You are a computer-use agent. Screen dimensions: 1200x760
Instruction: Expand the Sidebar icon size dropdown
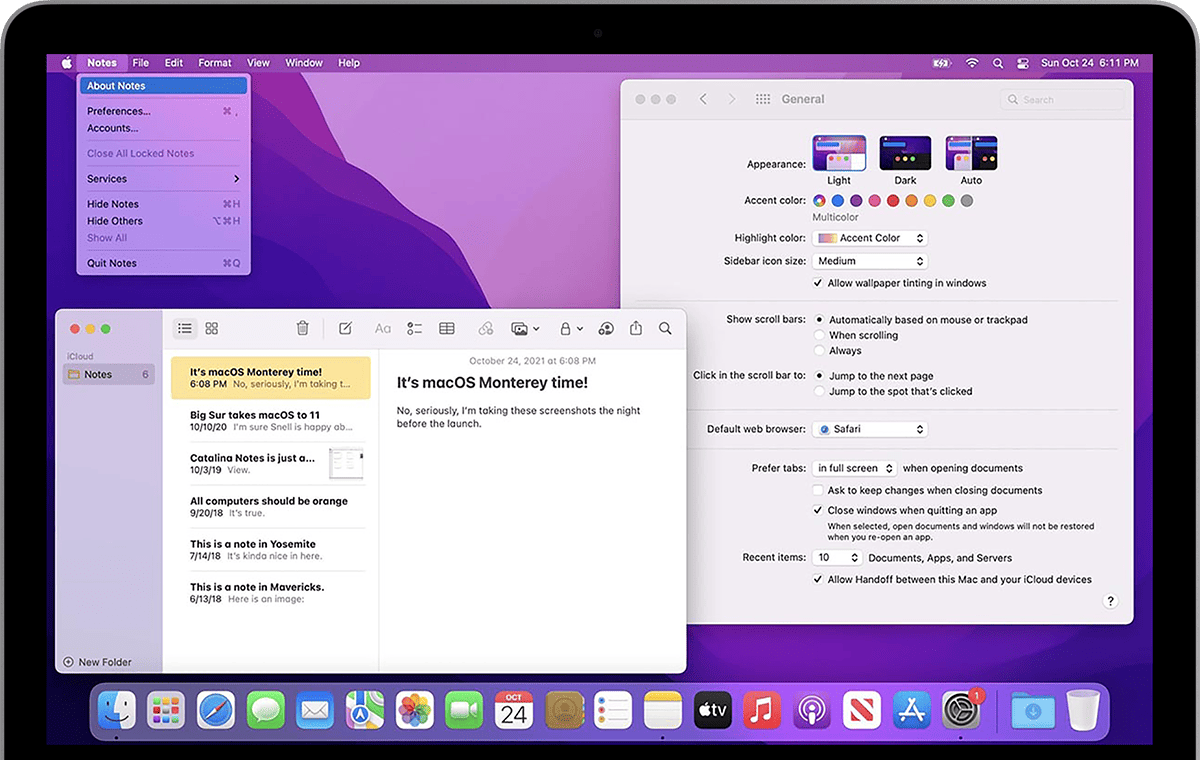pos(869,261)
